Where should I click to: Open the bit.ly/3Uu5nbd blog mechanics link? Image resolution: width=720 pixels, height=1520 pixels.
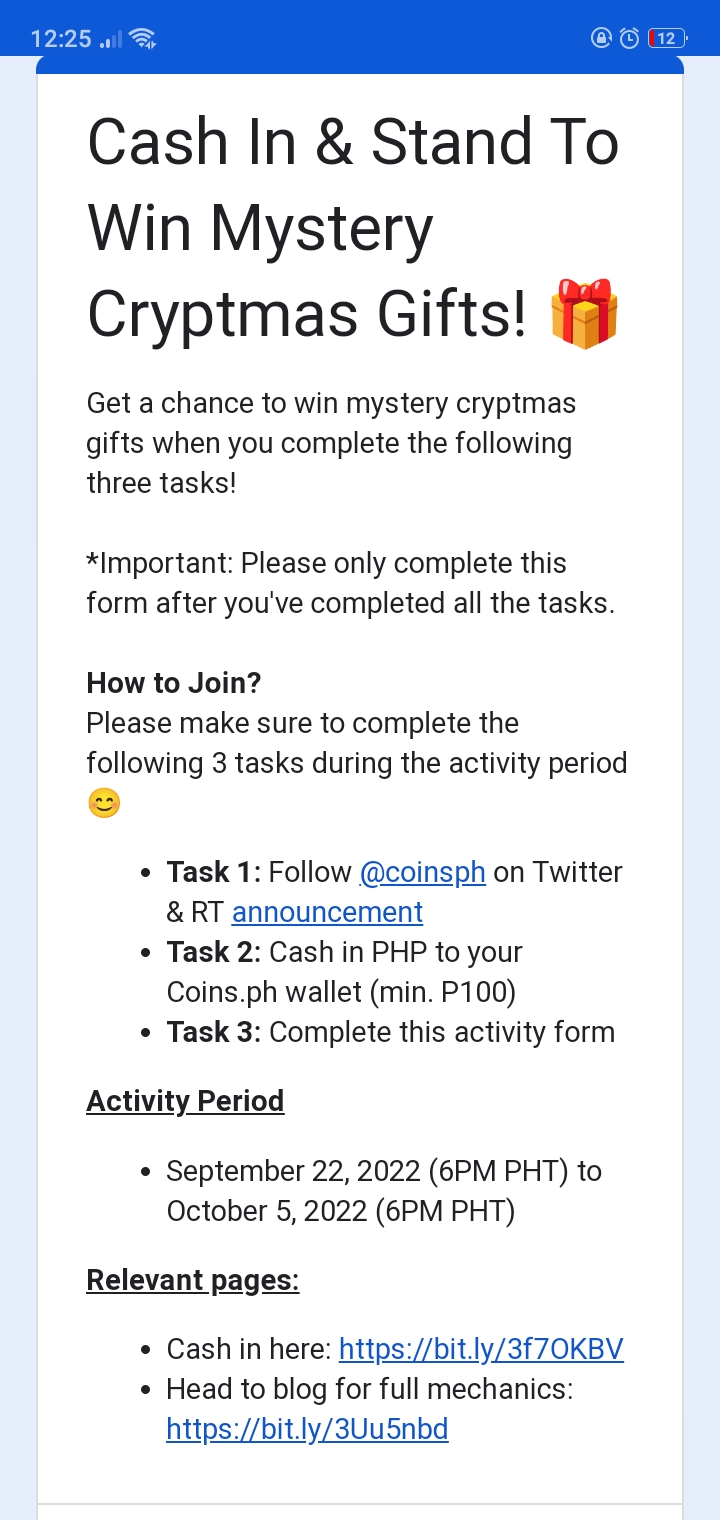click(x=307, y=1429)
